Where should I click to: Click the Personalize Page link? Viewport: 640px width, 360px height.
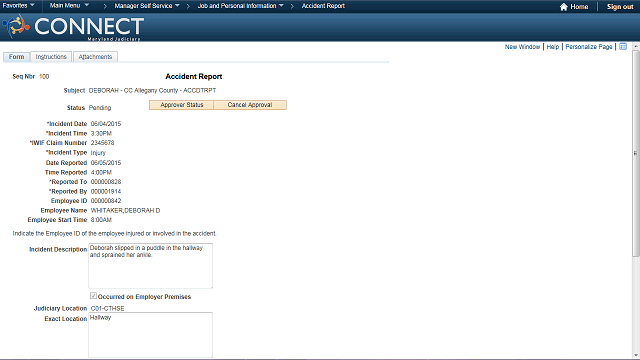(x=589, y=47)
